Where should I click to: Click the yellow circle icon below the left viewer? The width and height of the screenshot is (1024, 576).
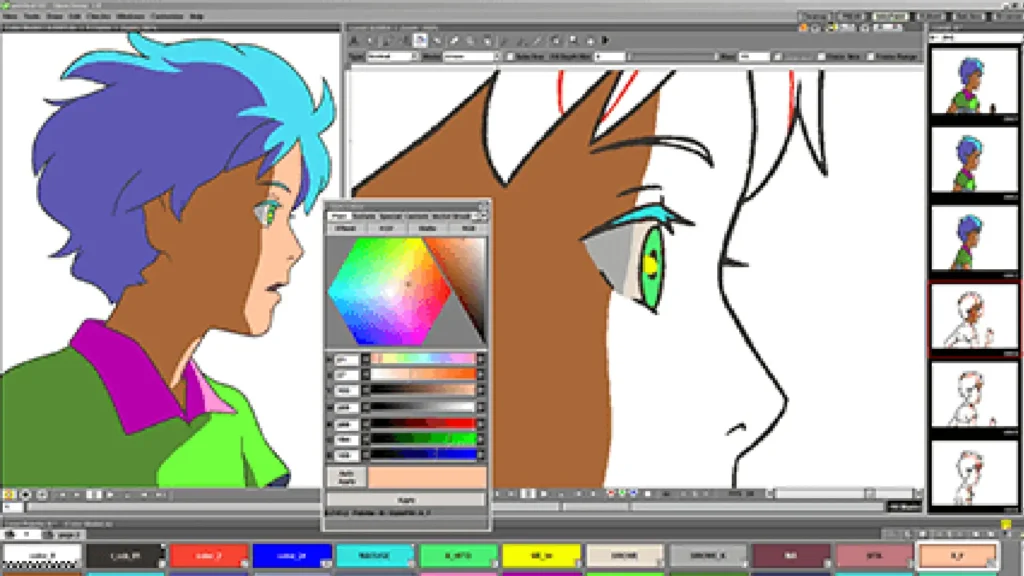tap(8, 495)
